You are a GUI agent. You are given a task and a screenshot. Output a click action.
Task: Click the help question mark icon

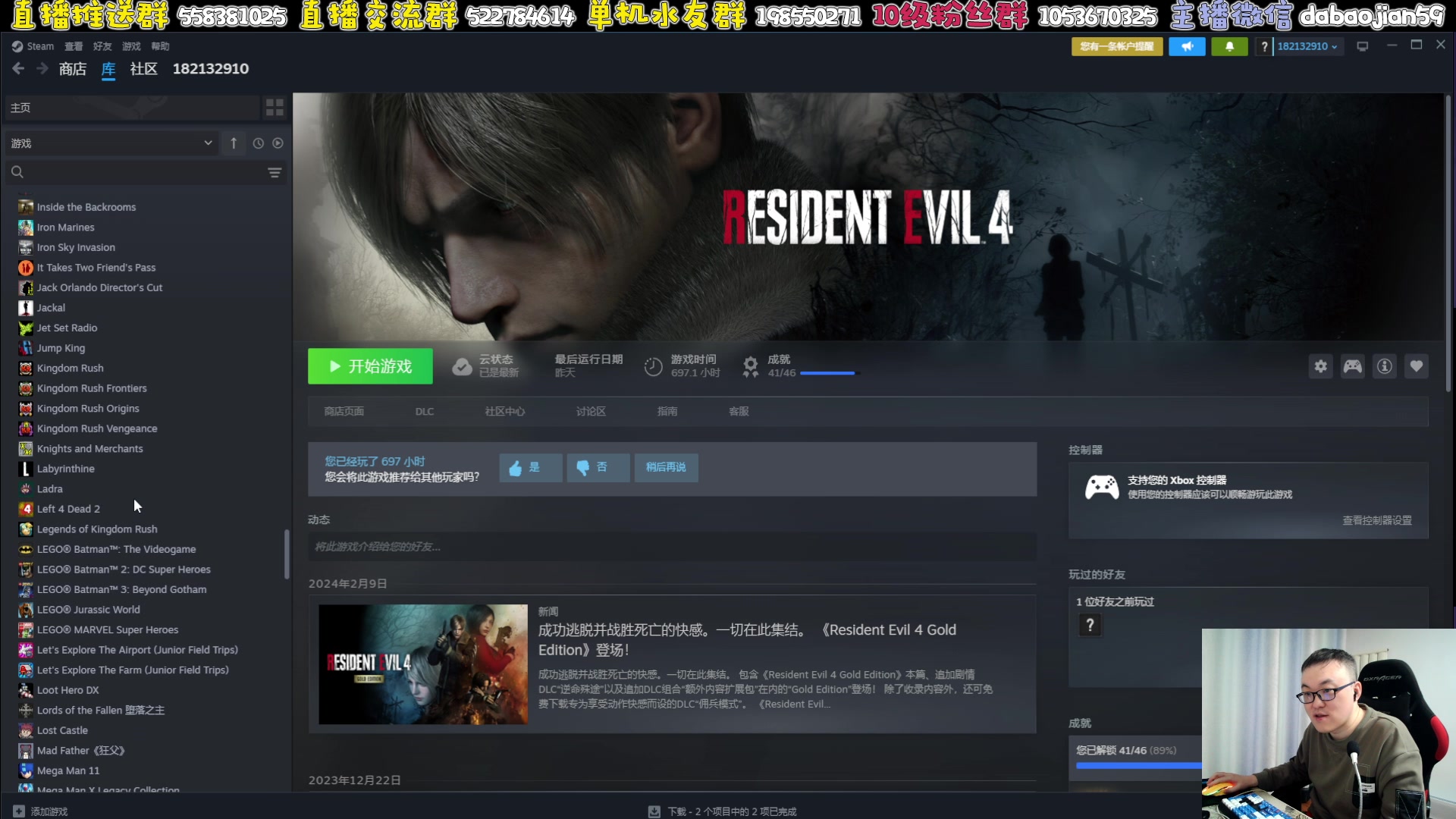point(1264,46)
